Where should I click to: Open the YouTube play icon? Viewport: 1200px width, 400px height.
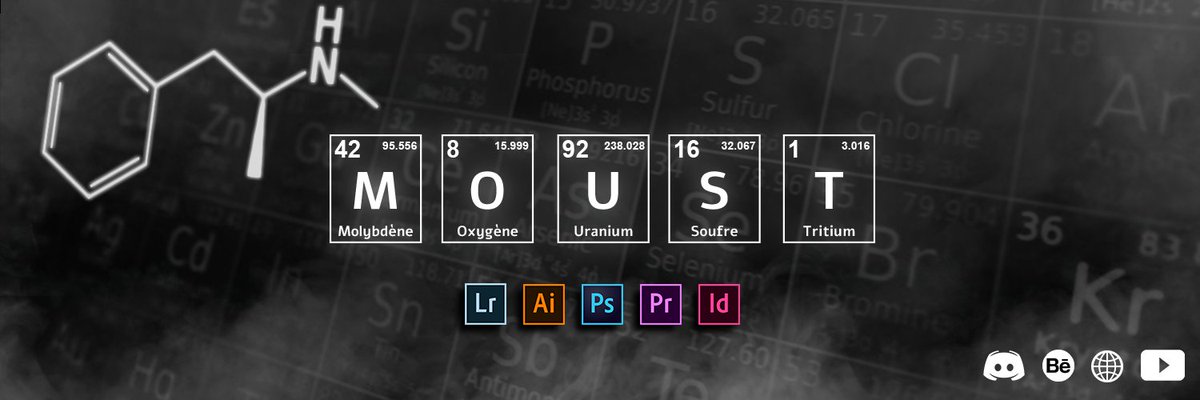tap(1162, 365)
